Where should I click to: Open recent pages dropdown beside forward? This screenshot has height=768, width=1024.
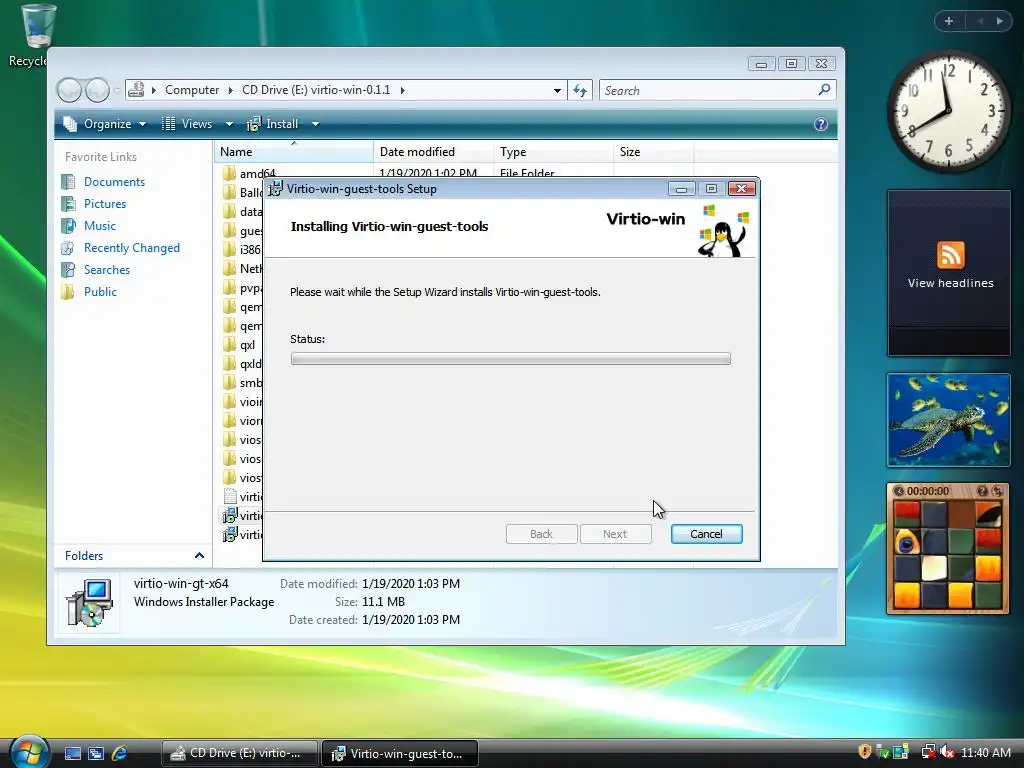117,90
